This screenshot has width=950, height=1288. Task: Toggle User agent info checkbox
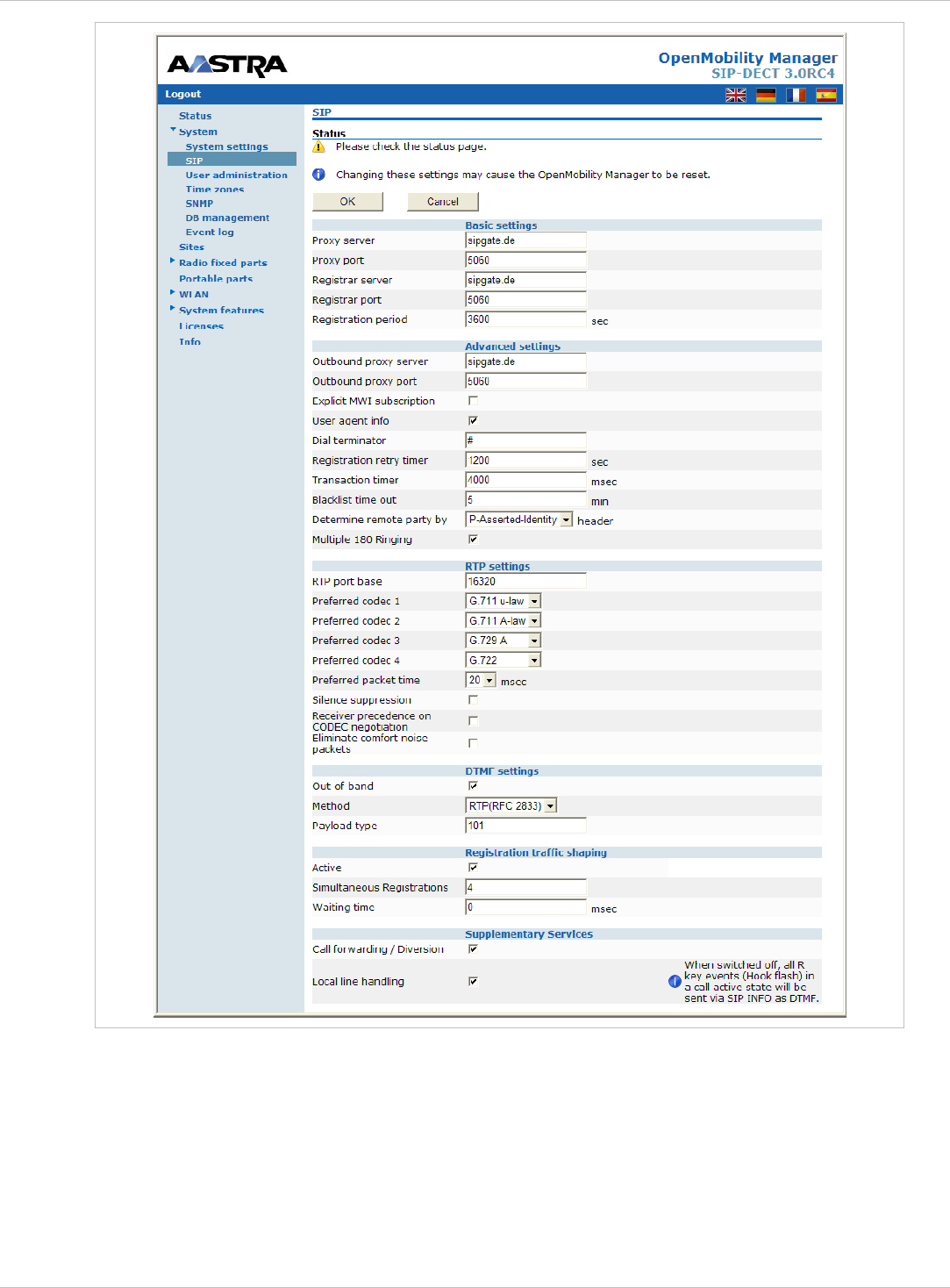click(x=473, y=420)
